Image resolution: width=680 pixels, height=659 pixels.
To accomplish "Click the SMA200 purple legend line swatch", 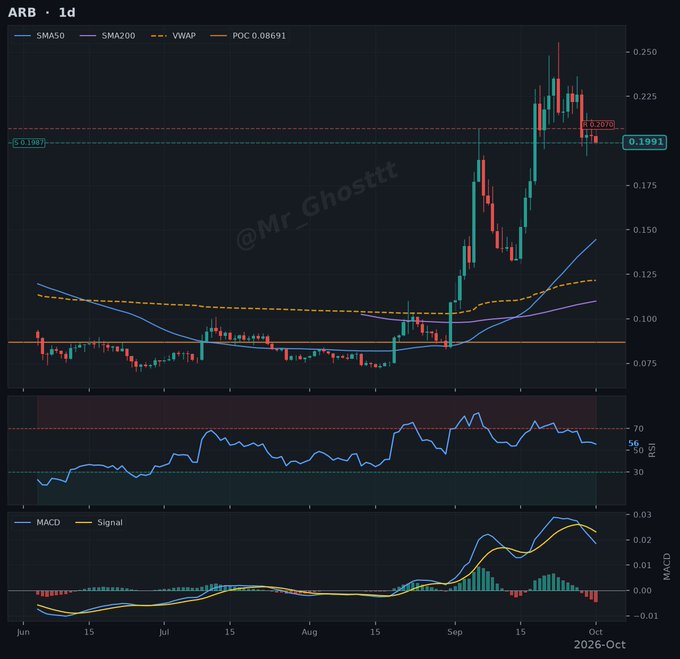I will pos(88,36).
